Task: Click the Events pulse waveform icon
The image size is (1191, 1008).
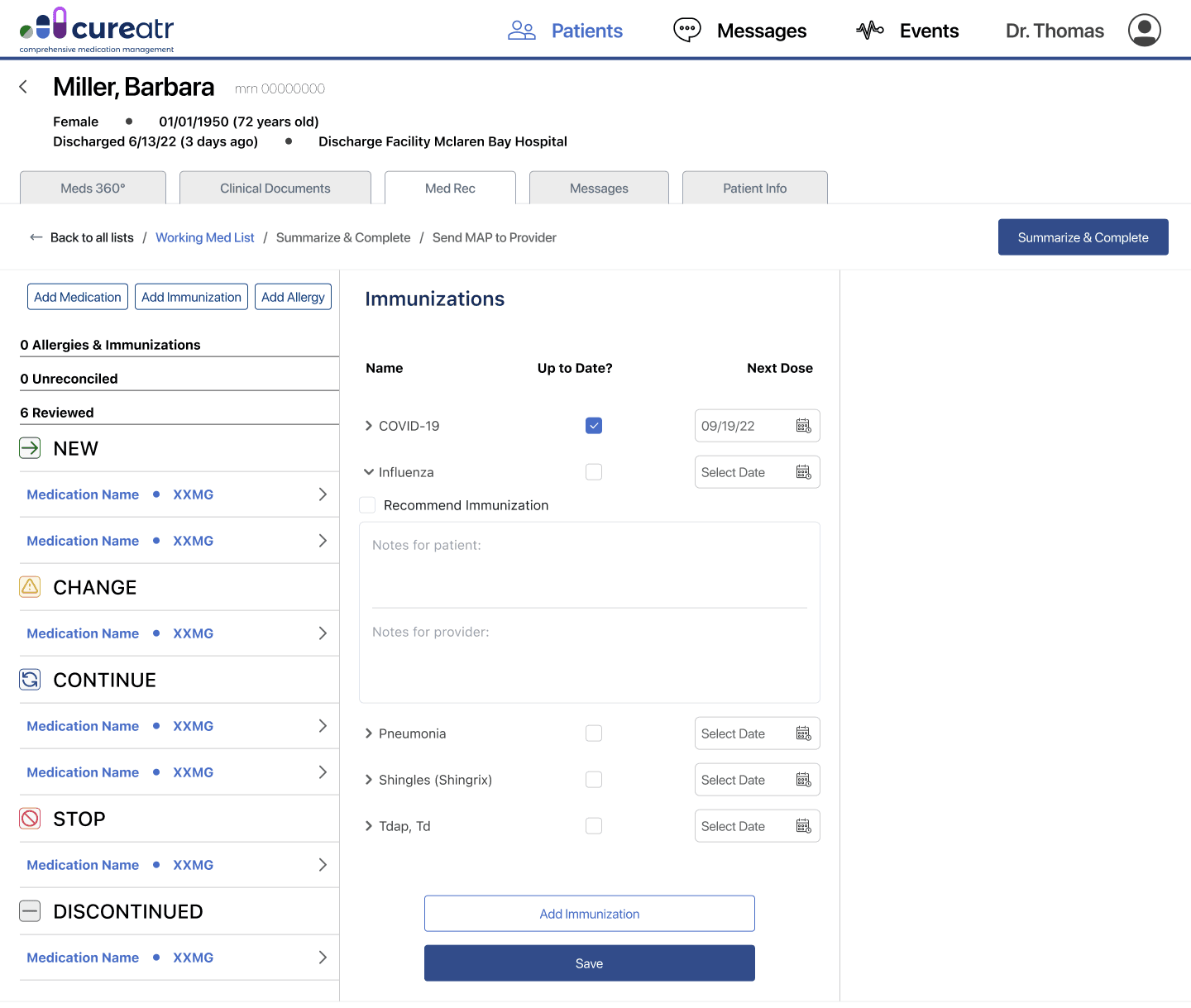Action: pyautogui.click(x=870, y=31)
